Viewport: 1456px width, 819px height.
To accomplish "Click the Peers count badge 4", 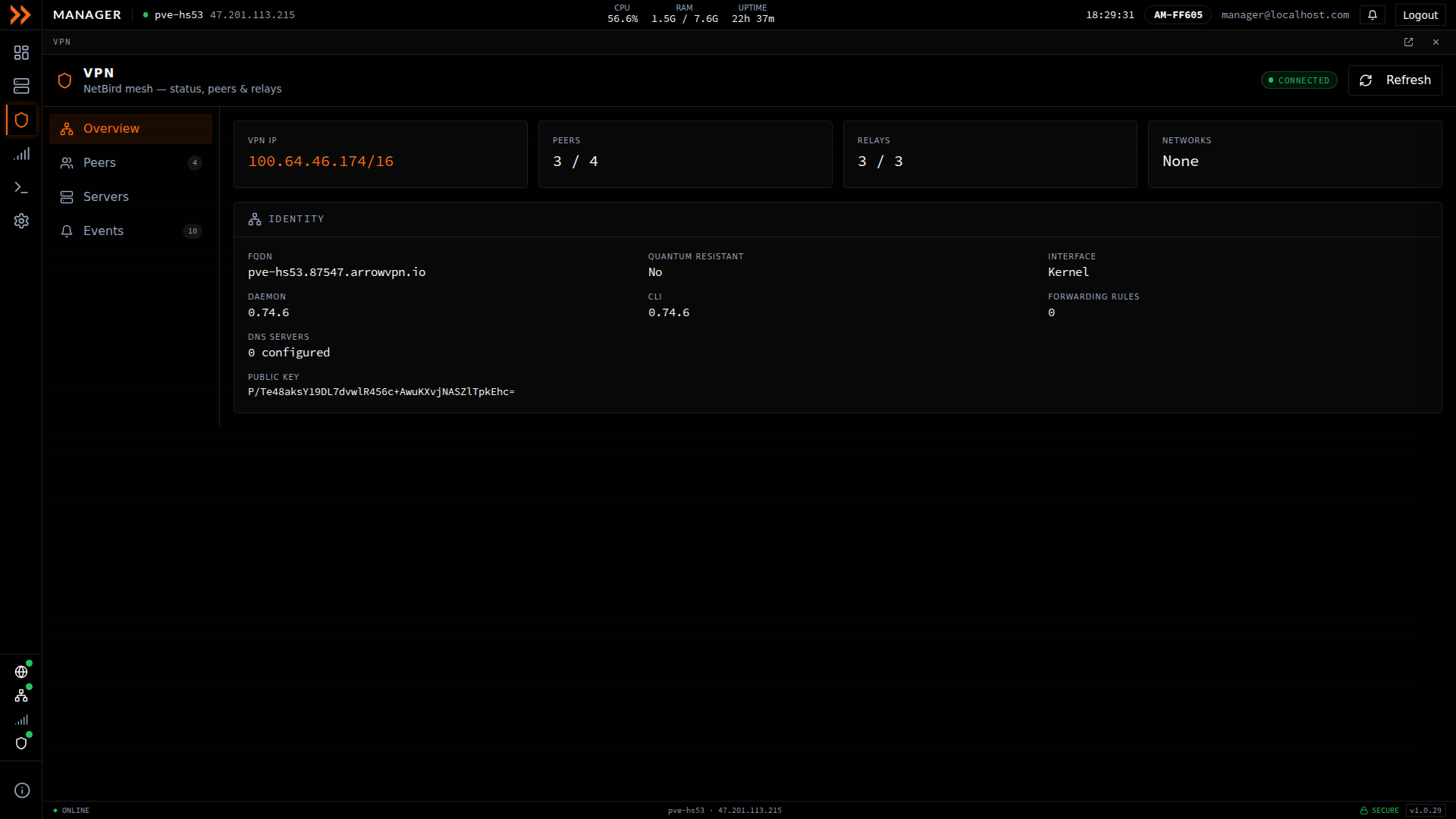I will coord(195,163).
